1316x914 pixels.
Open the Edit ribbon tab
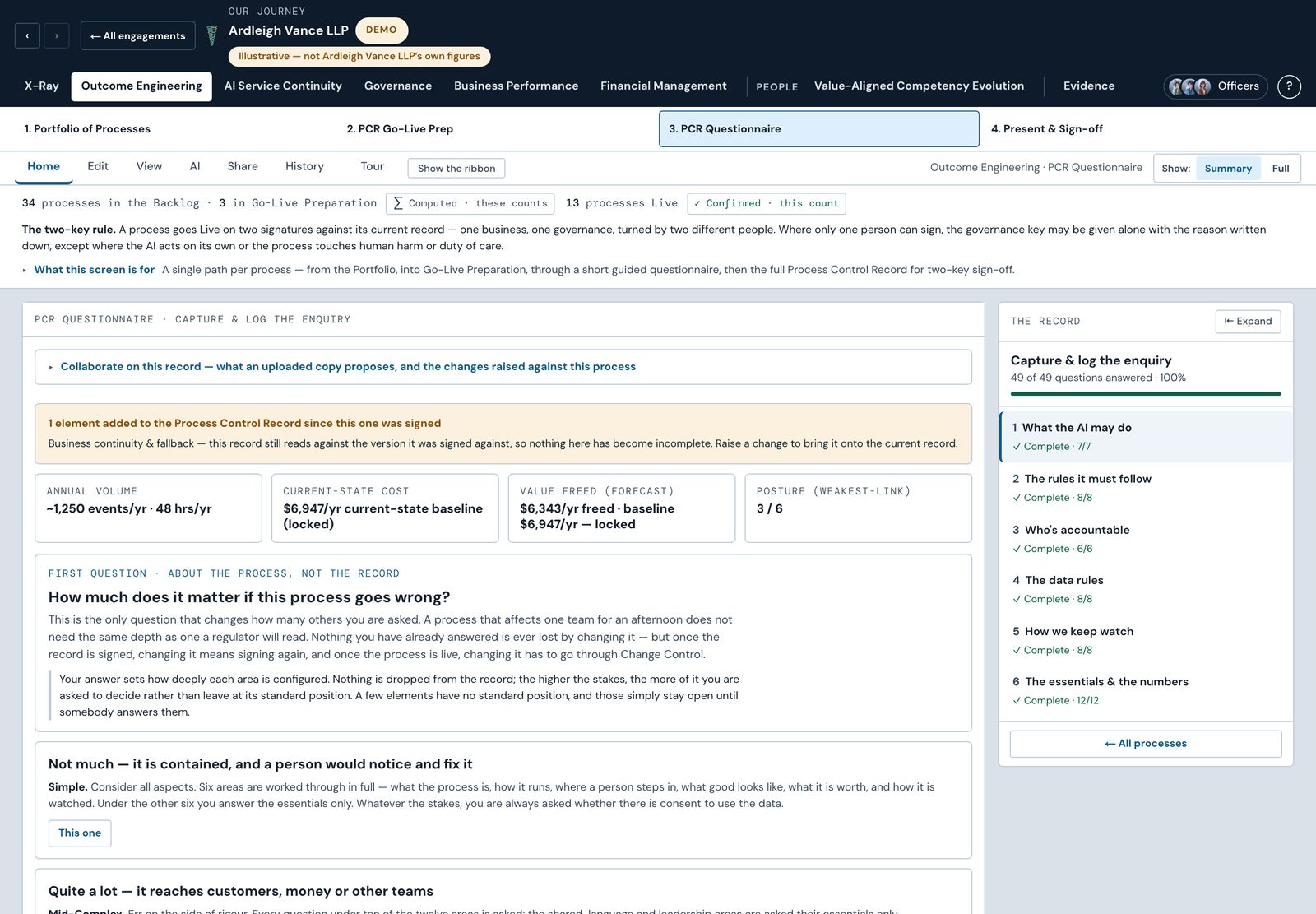click(98, 166)
